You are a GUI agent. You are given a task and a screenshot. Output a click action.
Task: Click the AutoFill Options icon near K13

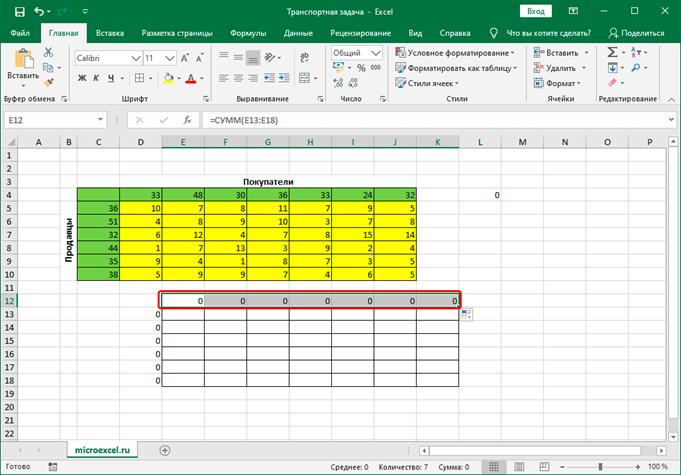(466, 314)
